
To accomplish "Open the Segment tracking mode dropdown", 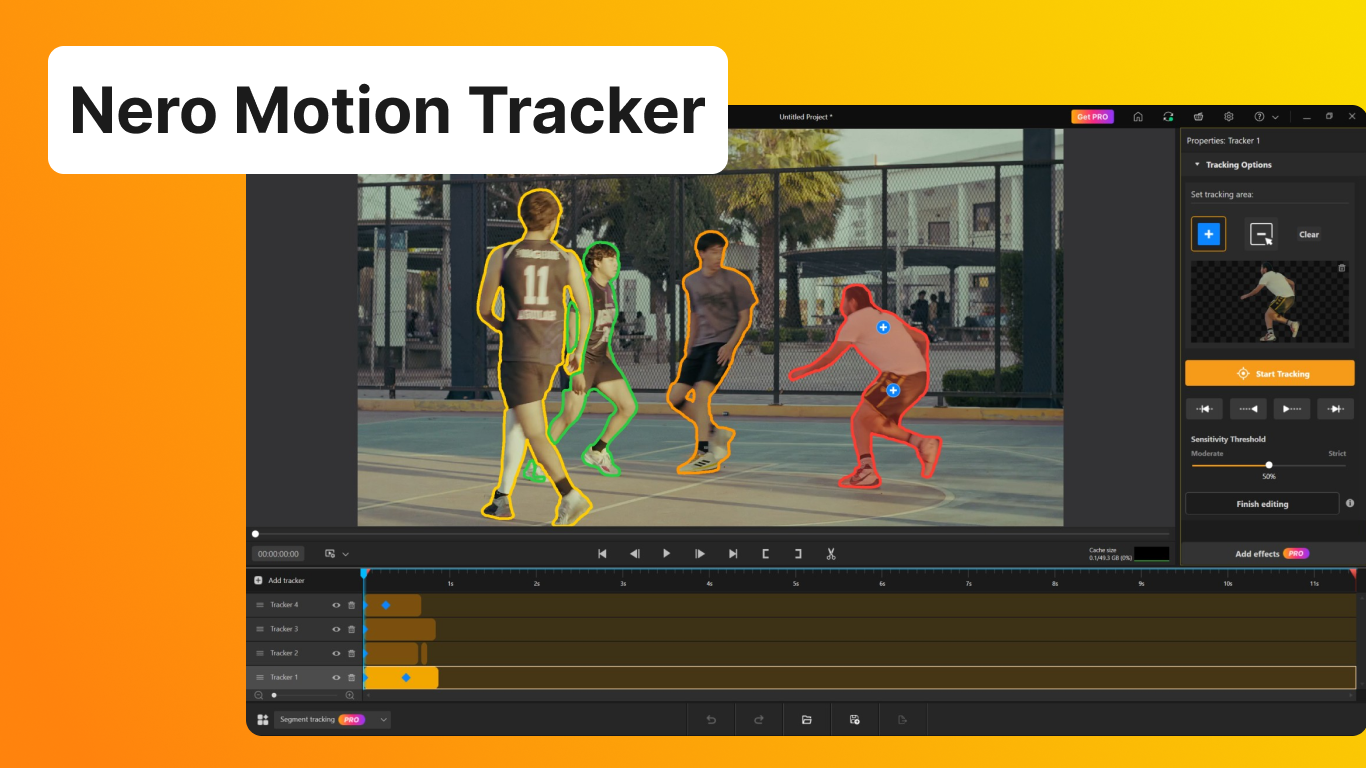I will (384, 719).
